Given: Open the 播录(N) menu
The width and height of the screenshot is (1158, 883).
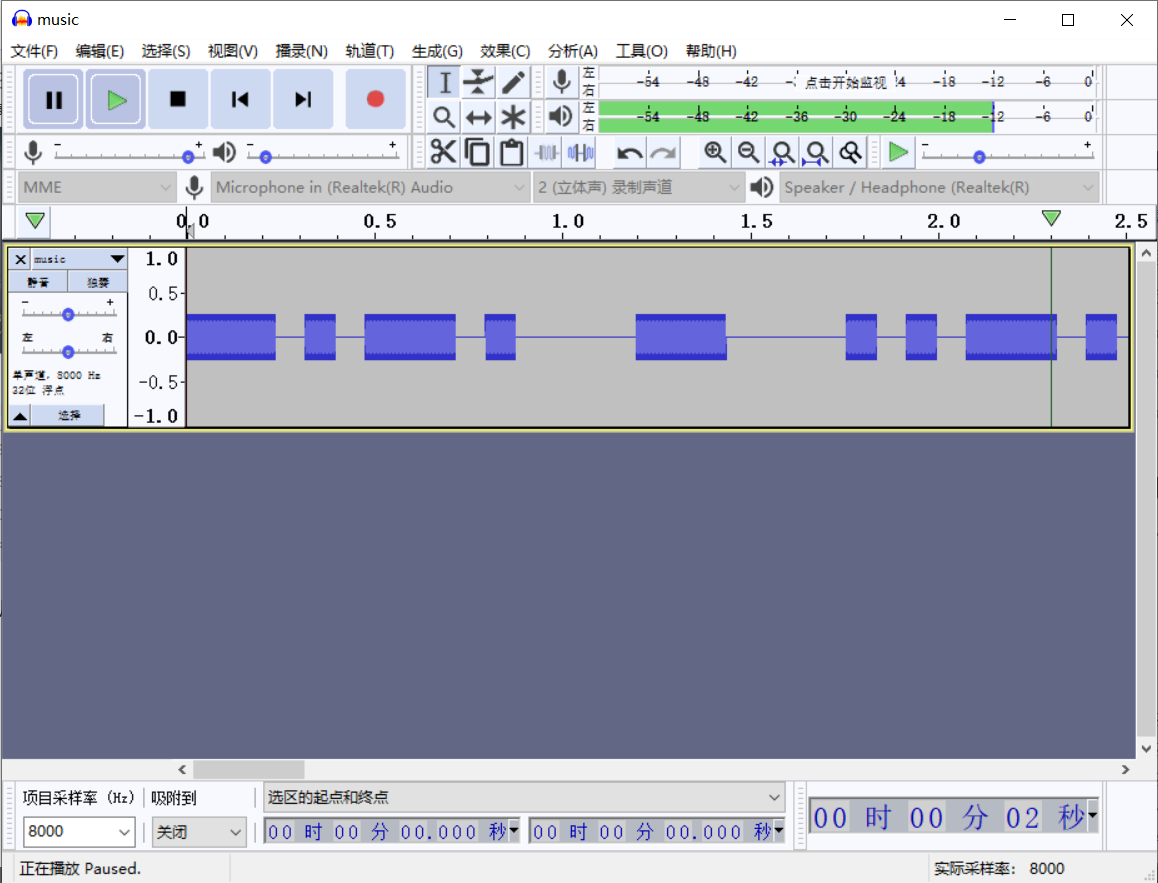Looking at the screenshot, I should [x=301, y=51].
